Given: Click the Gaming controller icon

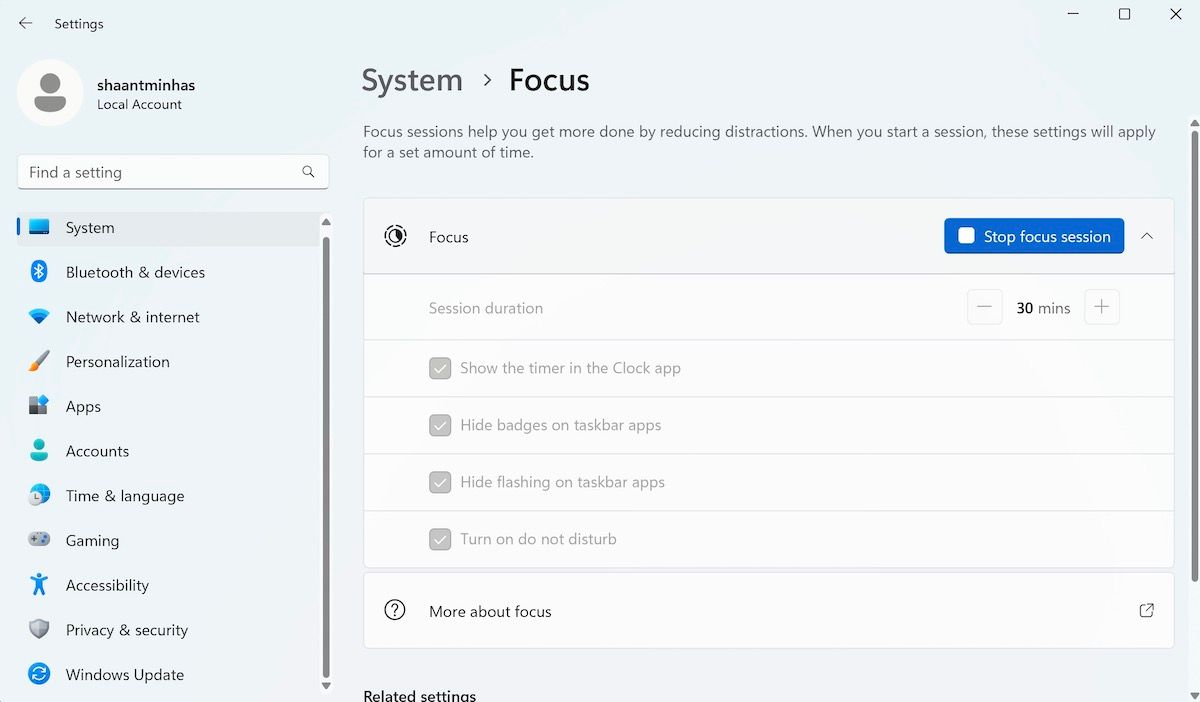Looking at the screenshot, I should click(x=39, y=540).
